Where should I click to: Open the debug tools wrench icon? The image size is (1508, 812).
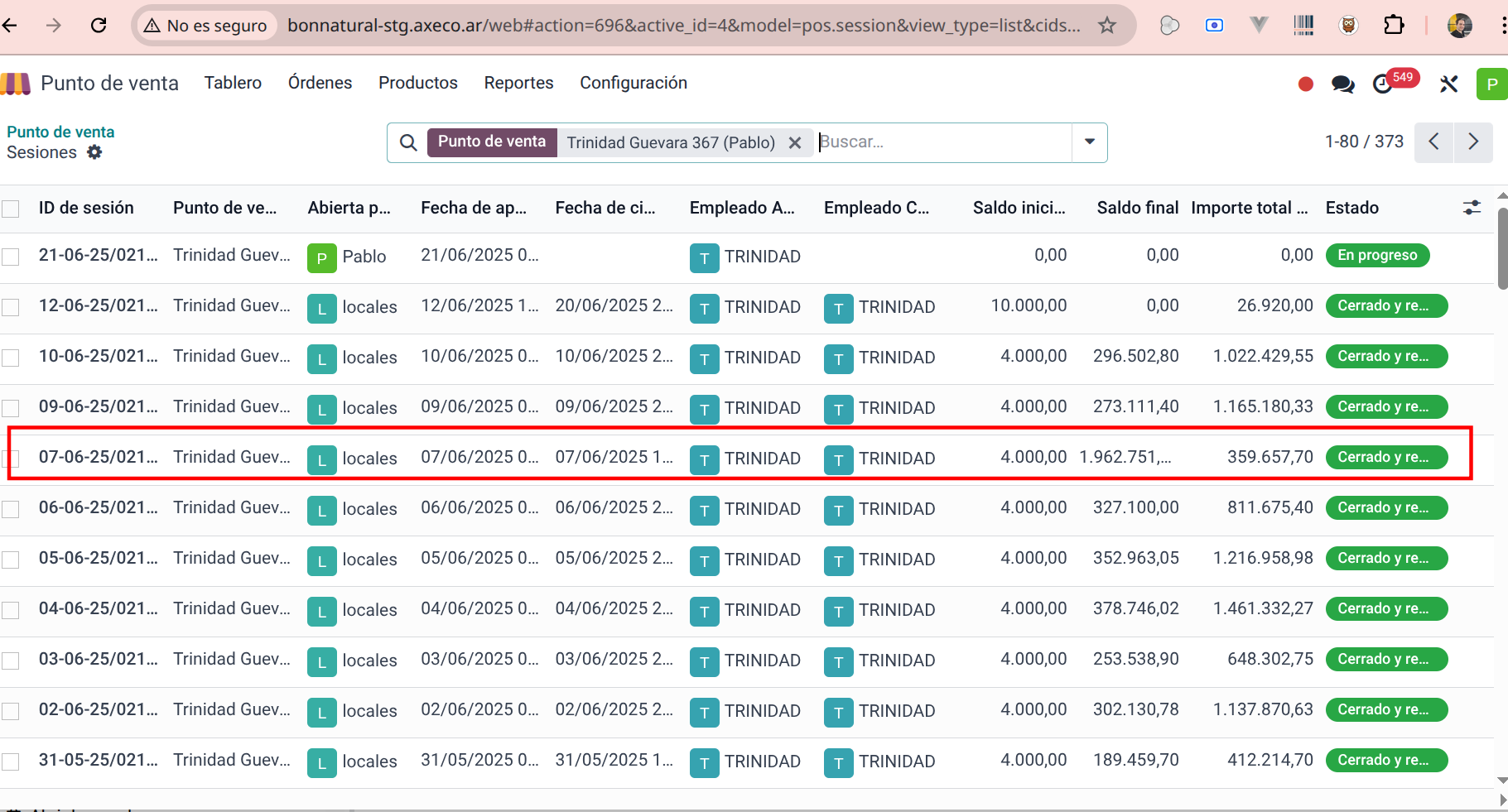[x=1448, y=84]
